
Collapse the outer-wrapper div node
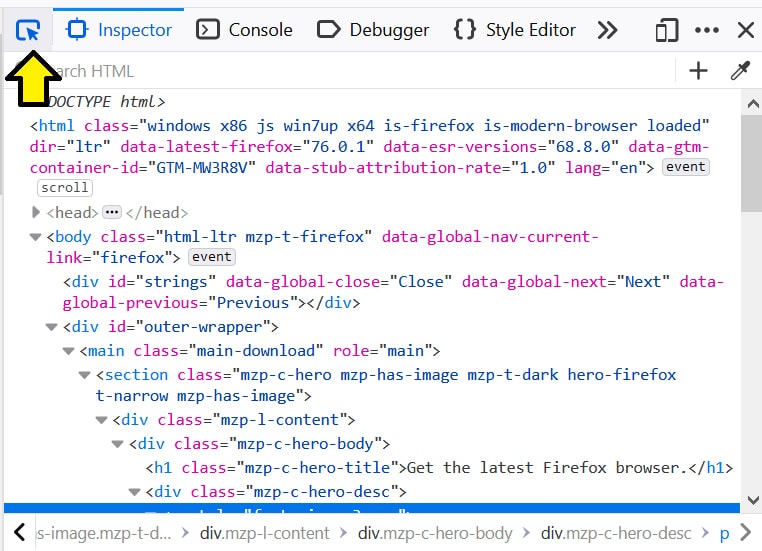point(52,327)
